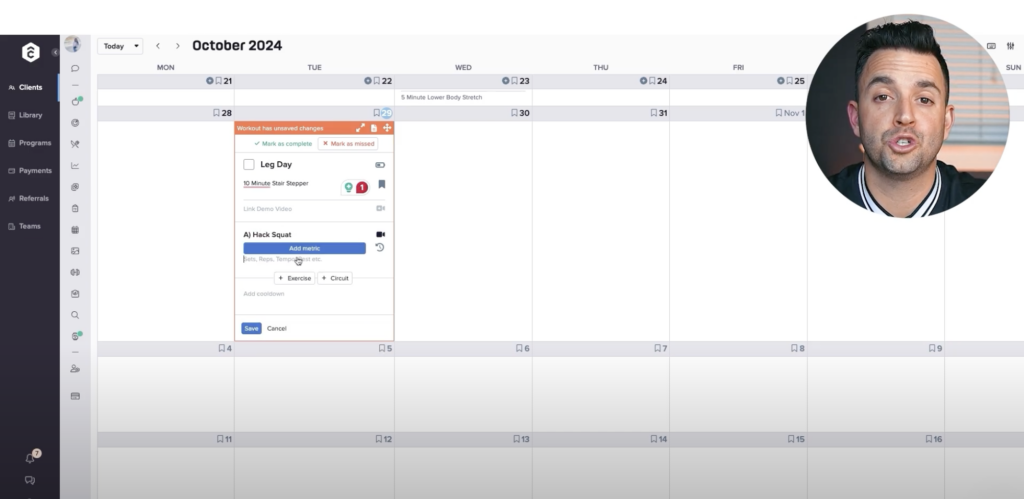Open the chat bubble icon in the client toolbar
Viewport: 1024px width, 499px height.
(75, 68)
